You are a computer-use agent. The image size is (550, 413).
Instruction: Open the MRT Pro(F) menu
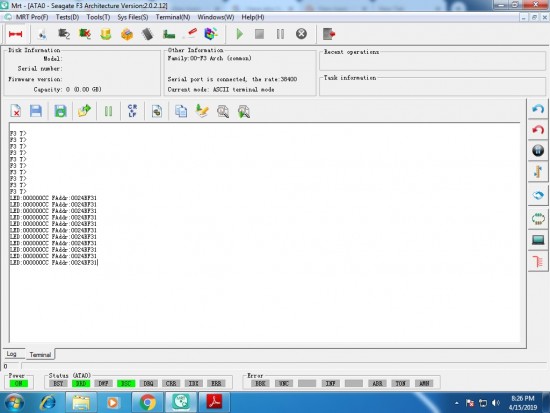(32, 17)
